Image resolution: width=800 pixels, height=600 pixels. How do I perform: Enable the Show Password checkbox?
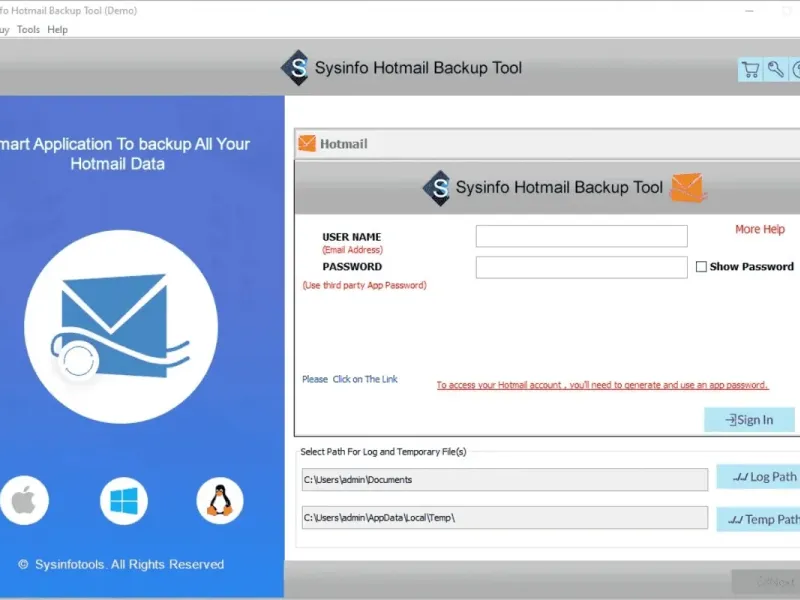pyautogui.click(x=702, y=266)
